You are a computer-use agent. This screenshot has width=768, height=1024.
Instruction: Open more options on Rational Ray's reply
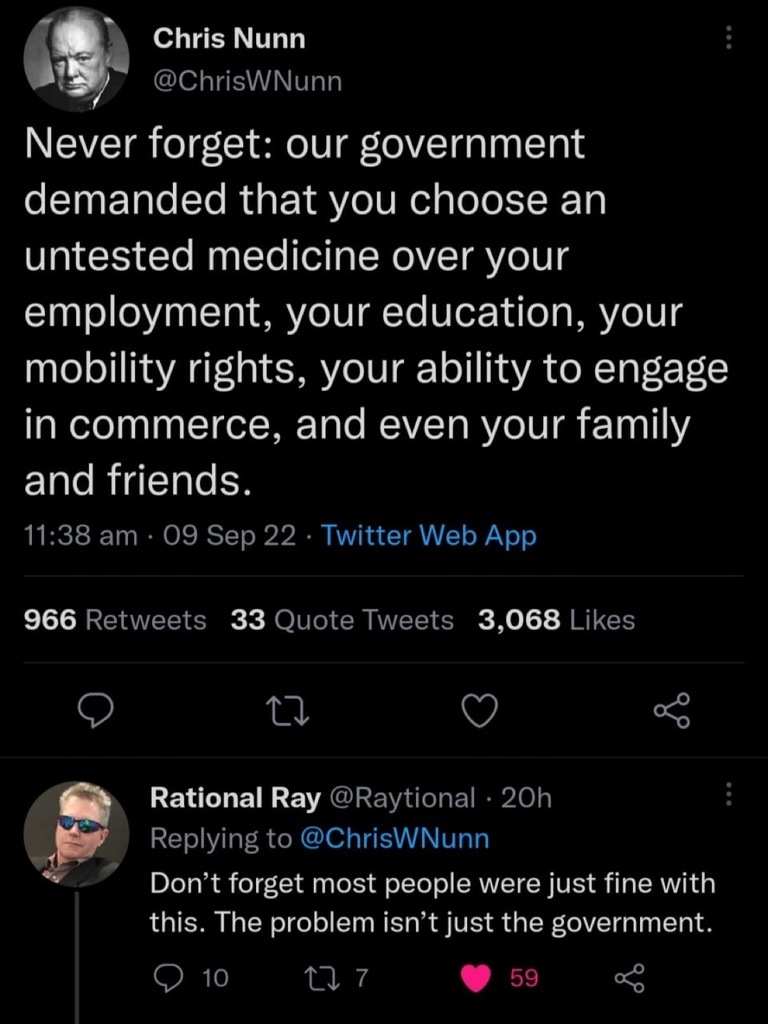coord(729,796)
